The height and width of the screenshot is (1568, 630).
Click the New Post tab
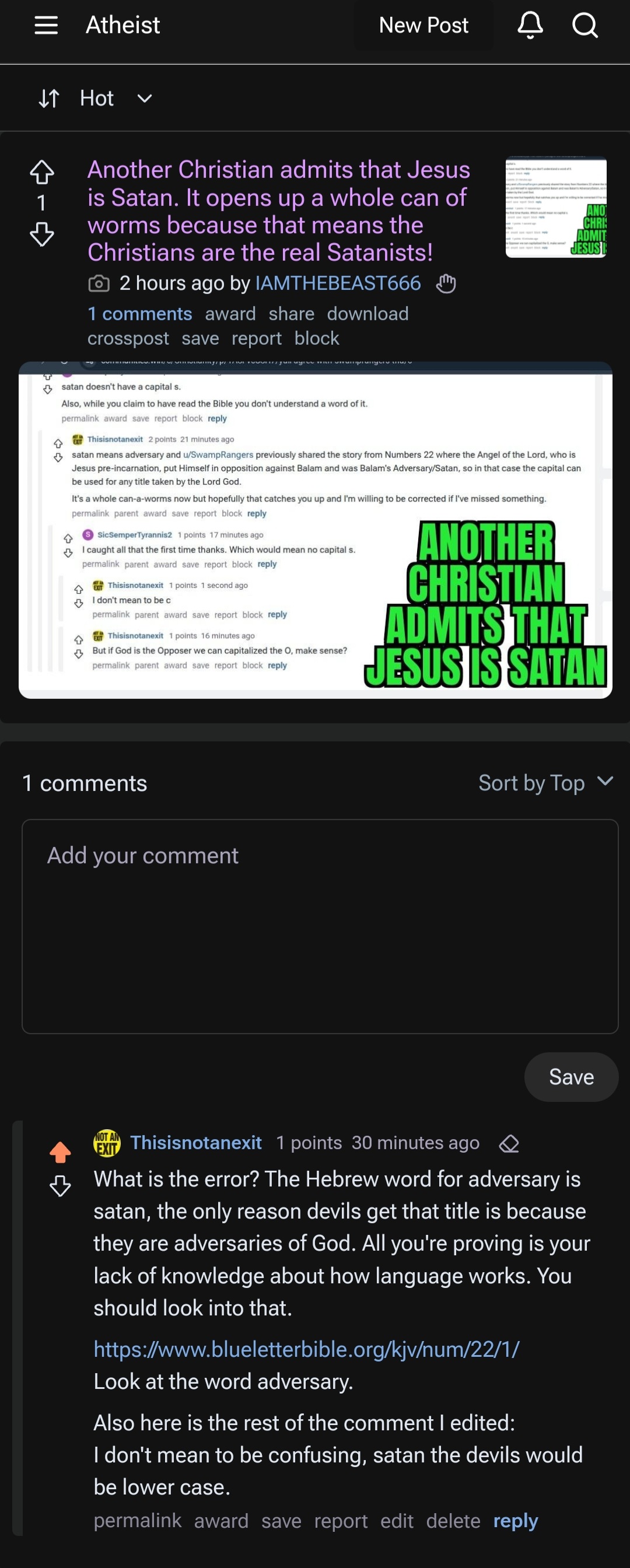click(423, 25)
